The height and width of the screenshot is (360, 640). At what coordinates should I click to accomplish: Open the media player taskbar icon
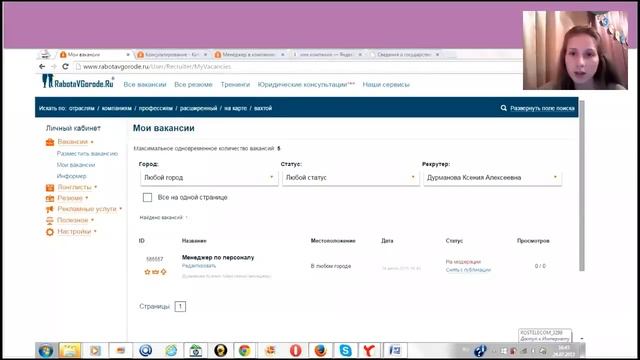pyautogui.click(x=95, y=351)
